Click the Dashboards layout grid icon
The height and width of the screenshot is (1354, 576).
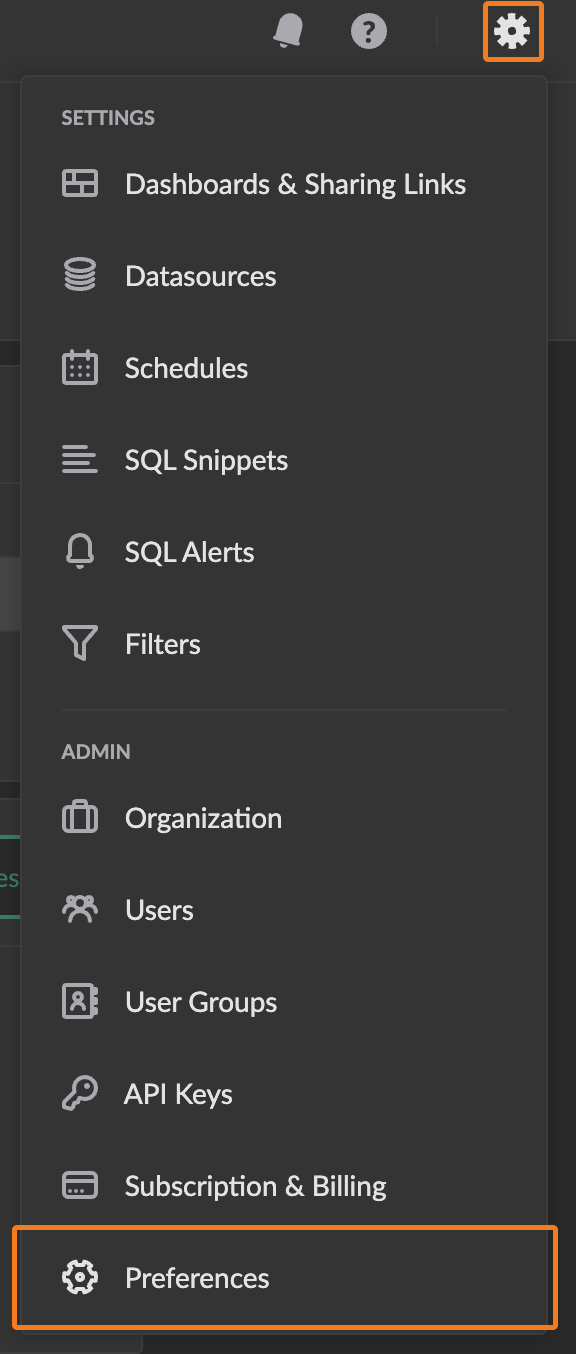pos(80,184)
